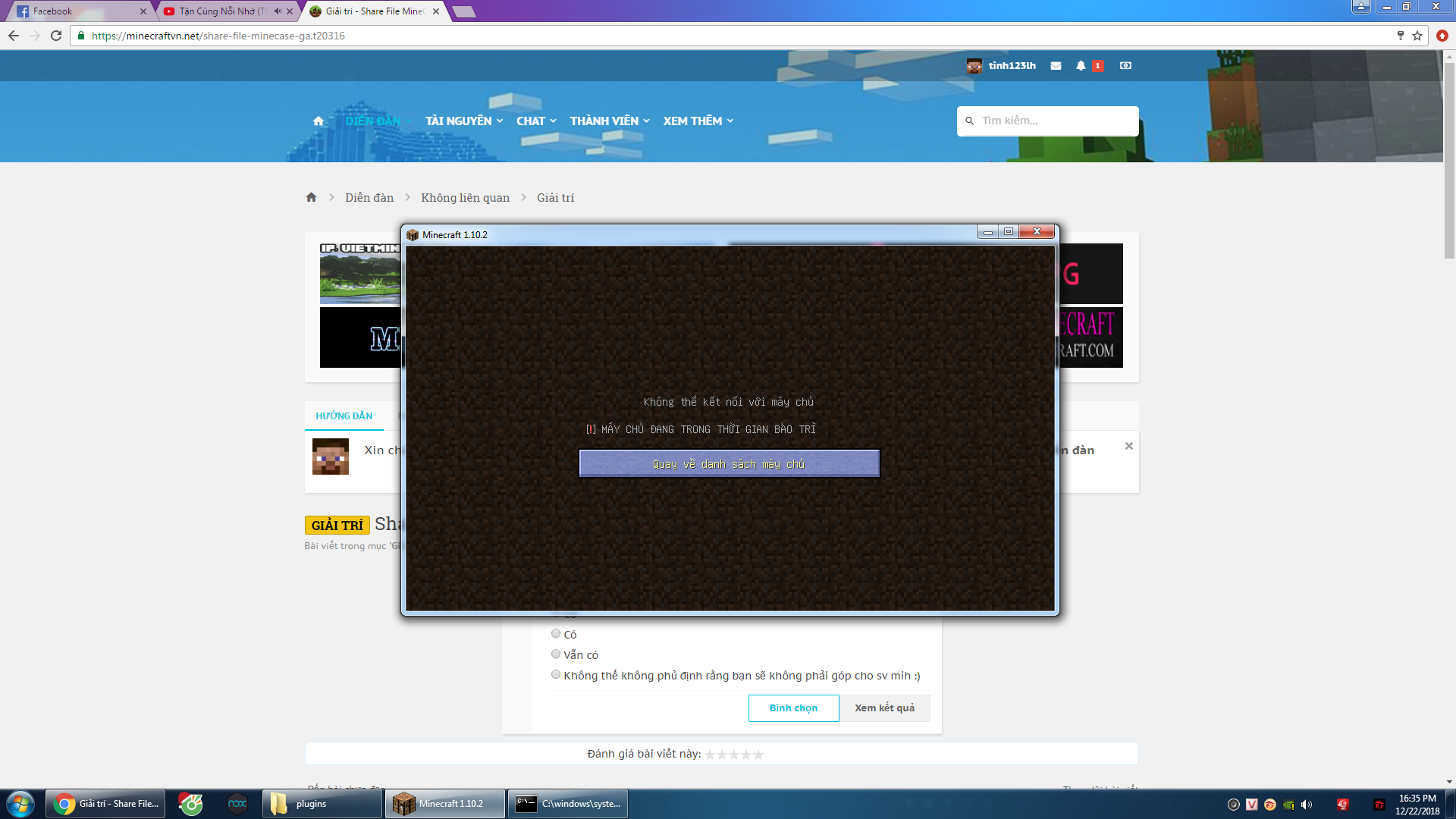The width and height of the screenshot is (1456, 819).
Task: Select the 'Không thể không phủ định' option
Action: 556,675
